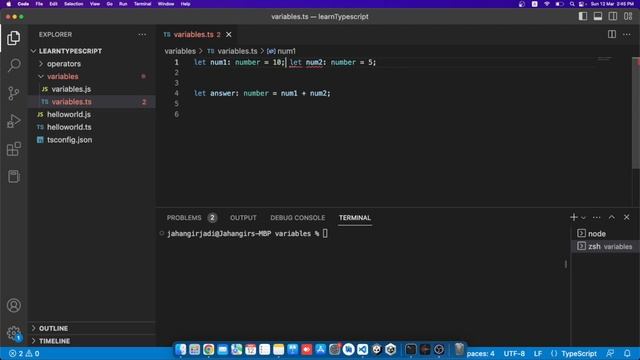Close the variables.ts editor tab
Image resolution: width=640 pixels, height=360 pixels.
click(x=229, y=35)
